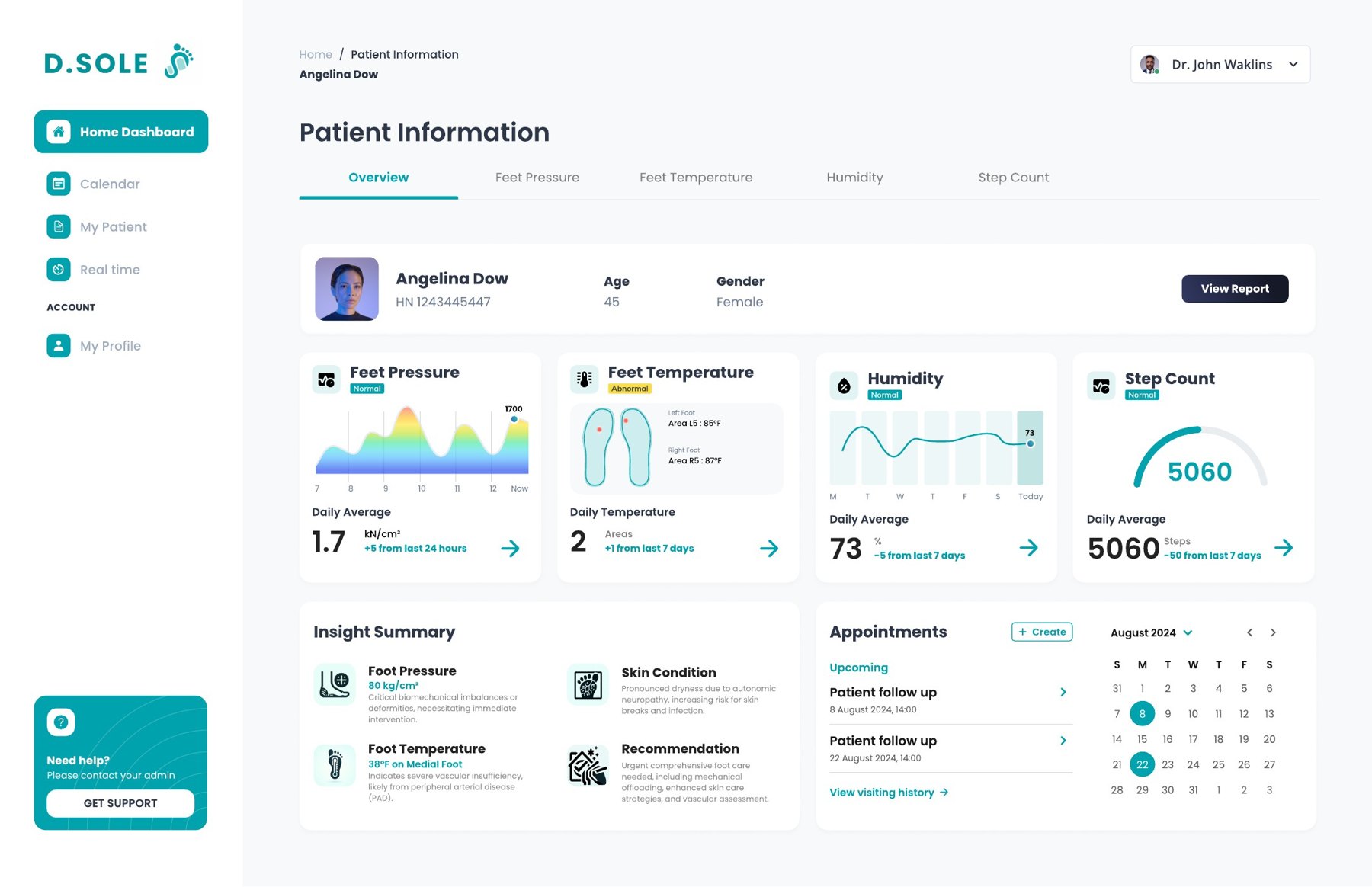Open Calendar from the sidebar
The image size is (1372, 887).
(94, 184)
